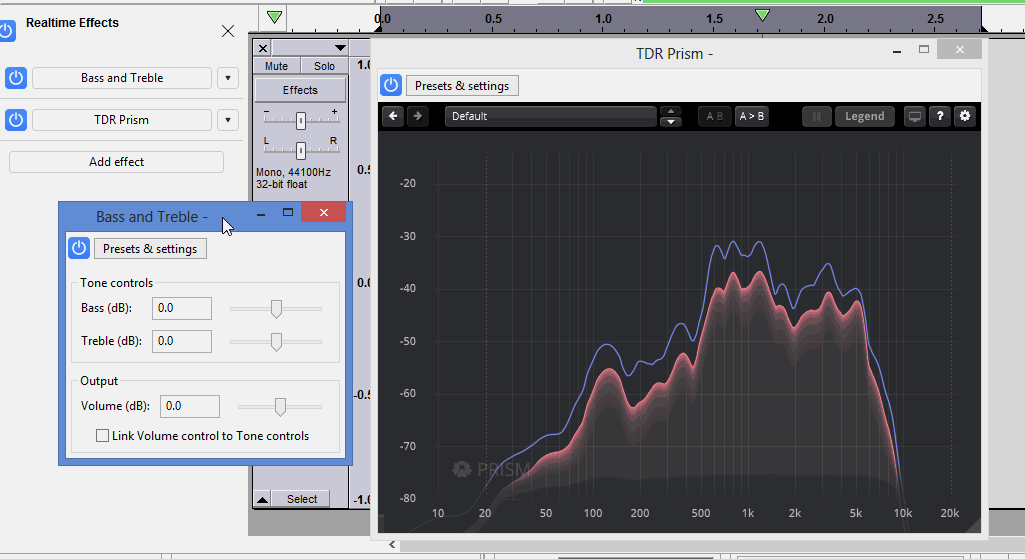Click the 1.0 mark on time ruler

[603, 18]
